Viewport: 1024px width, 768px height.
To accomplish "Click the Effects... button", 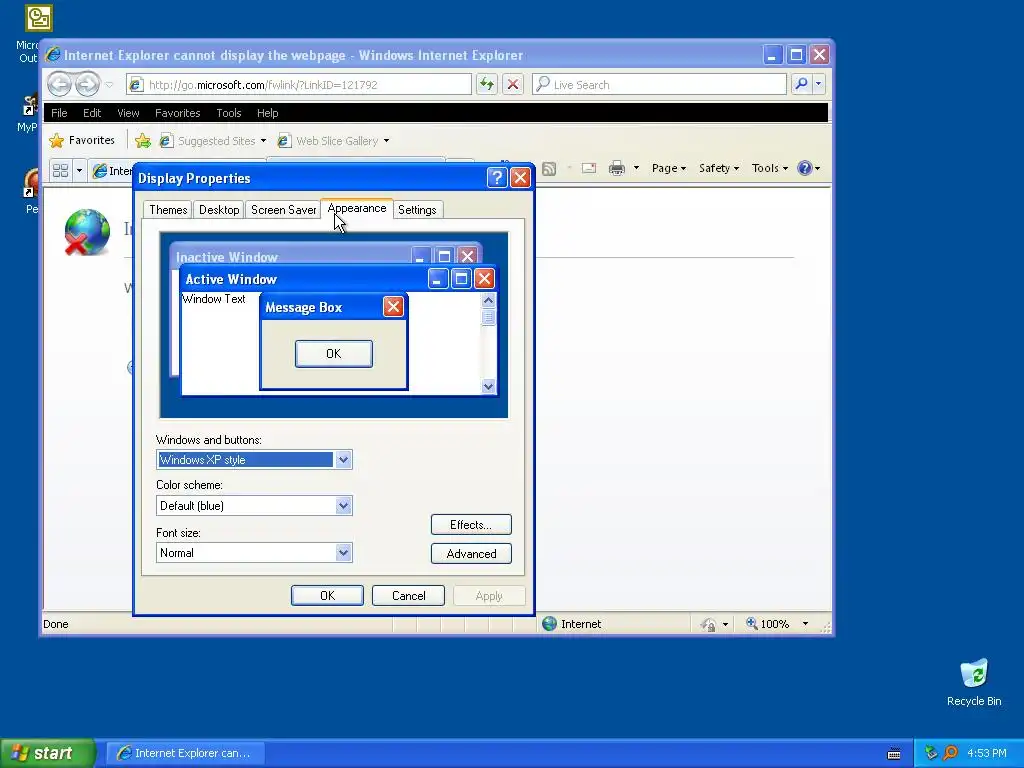I will [x=471, y=524].
